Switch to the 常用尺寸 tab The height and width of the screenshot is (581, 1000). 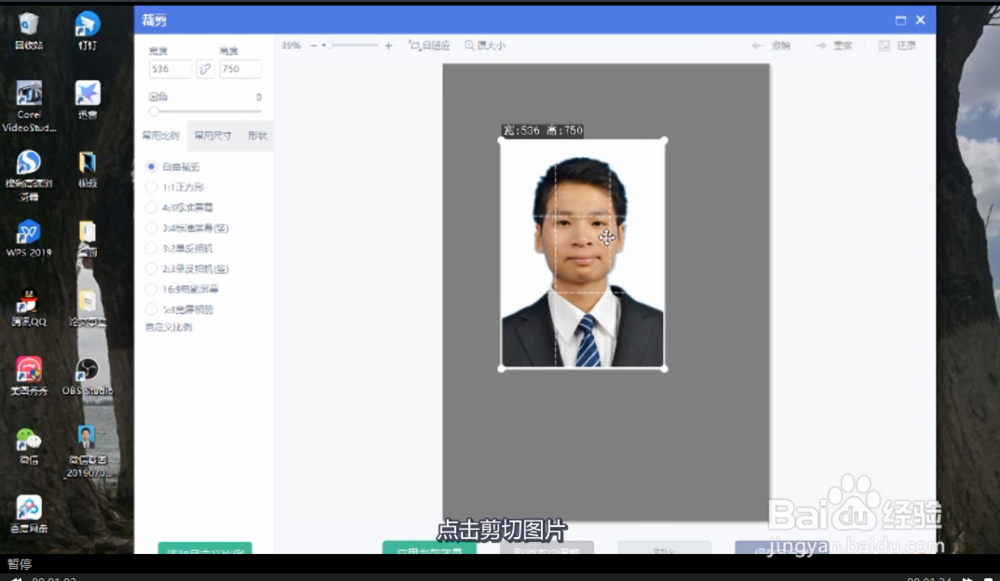point(215,135)
